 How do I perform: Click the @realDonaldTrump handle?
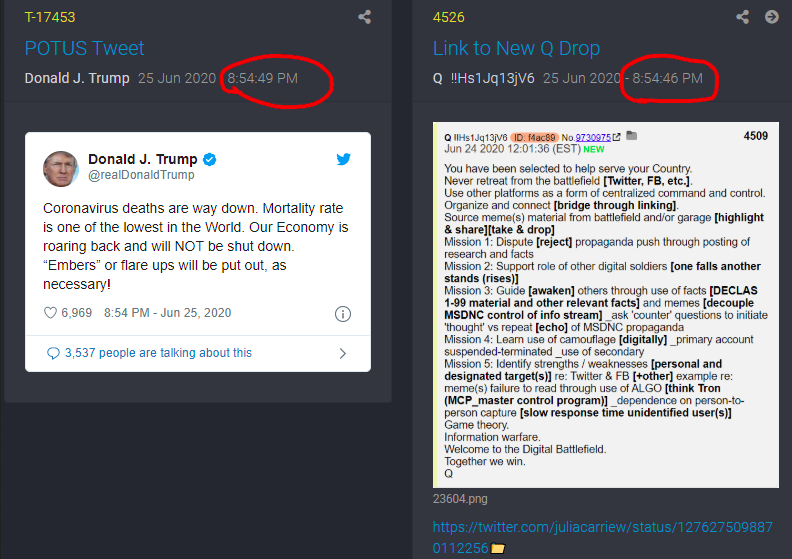click(141, 175)
